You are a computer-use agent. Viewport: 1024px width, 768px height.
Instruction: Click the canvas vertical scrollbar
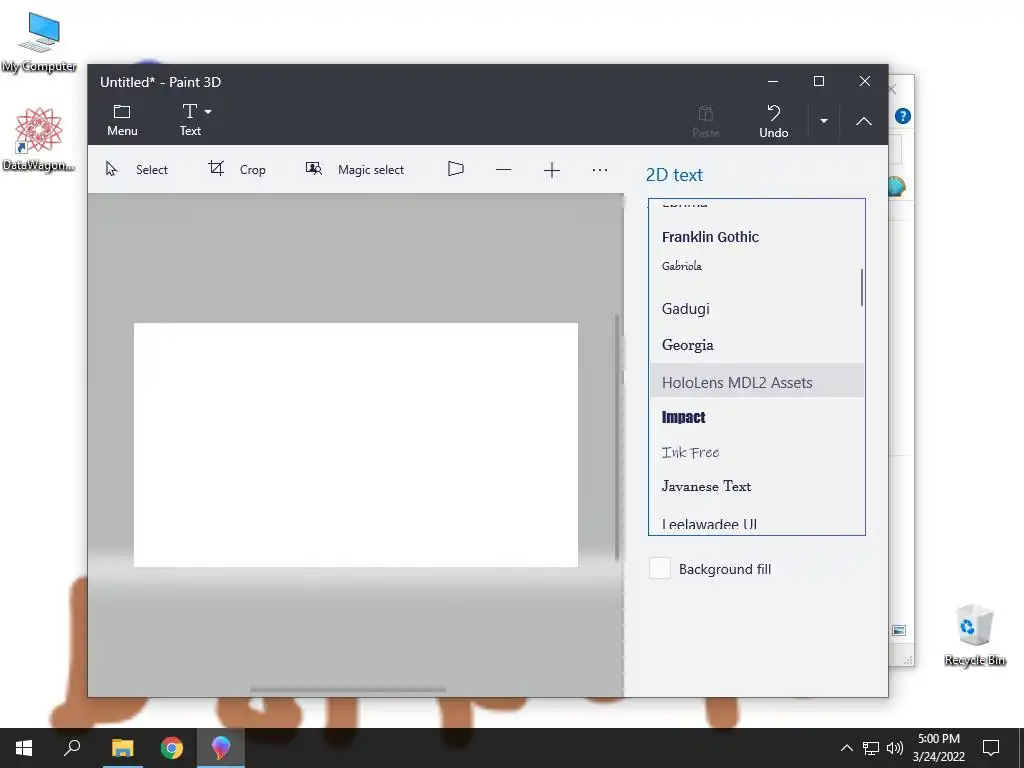coord(617,438)
